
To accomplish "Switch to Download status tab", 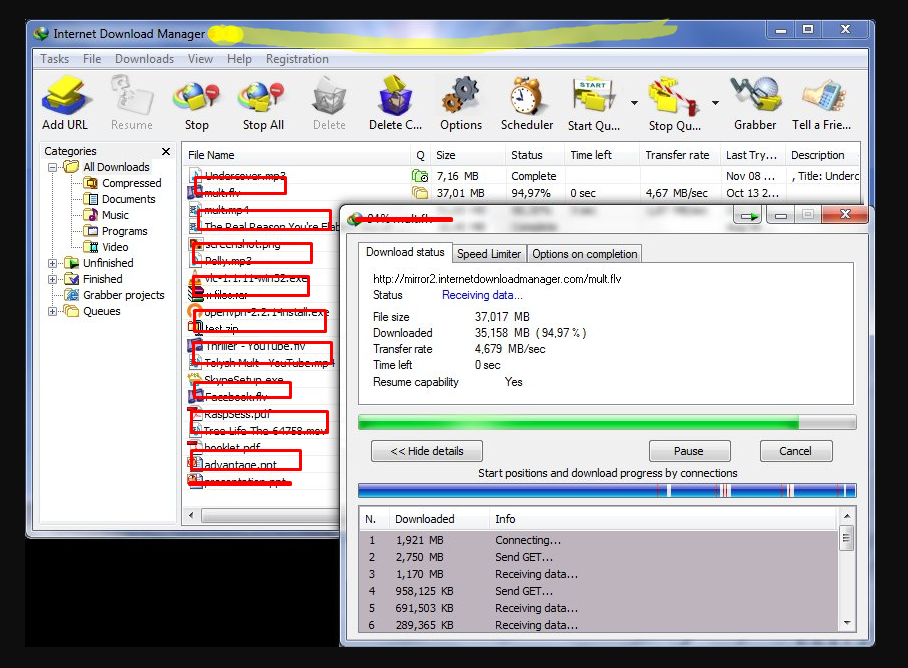I will 405,252.
